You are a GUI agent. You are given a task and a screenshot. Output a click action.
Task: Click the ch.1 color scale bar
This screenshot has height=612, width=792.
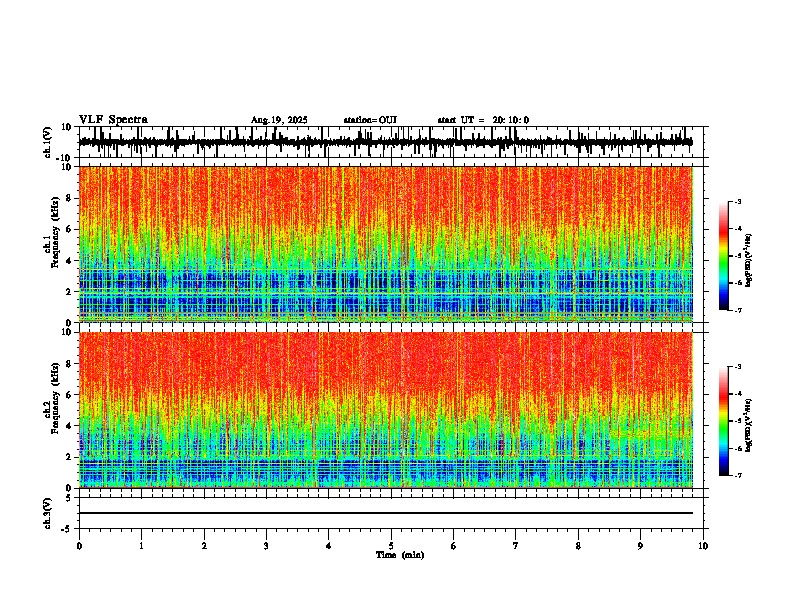click(724, 256)
